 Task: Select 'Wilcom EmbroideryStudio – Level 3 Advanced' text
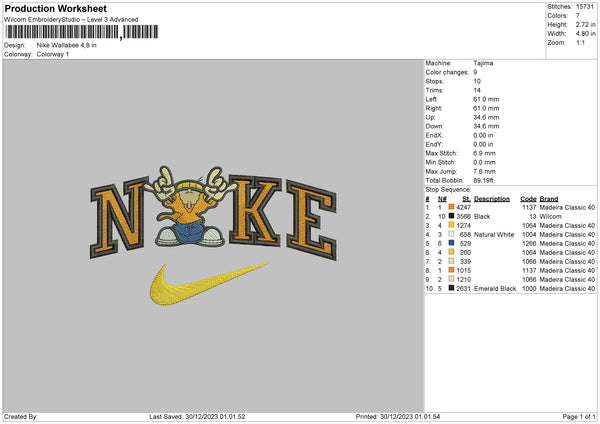71,20
